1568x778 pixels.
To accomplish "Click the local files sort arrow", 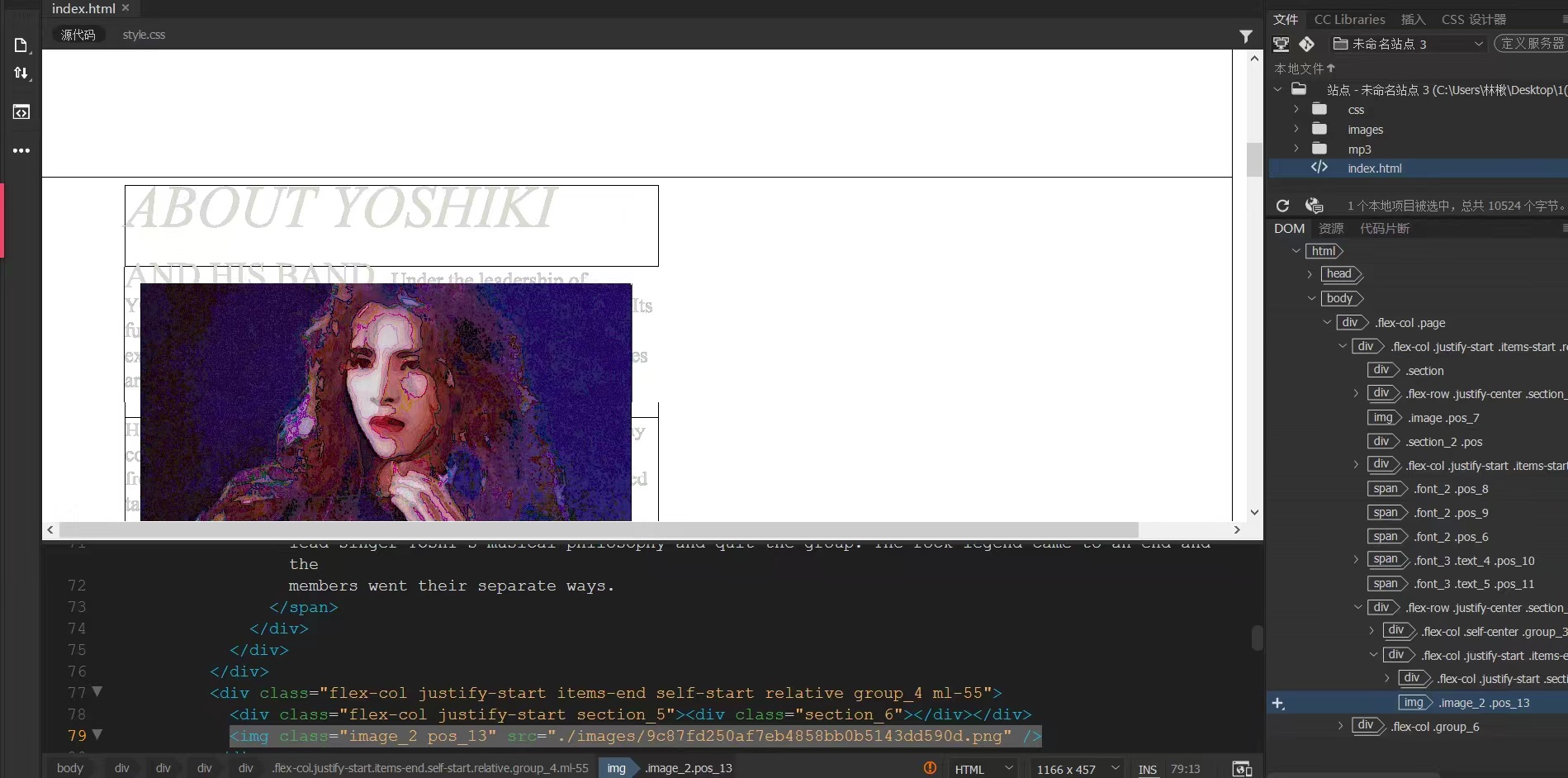I will [x=1330, y=68].
